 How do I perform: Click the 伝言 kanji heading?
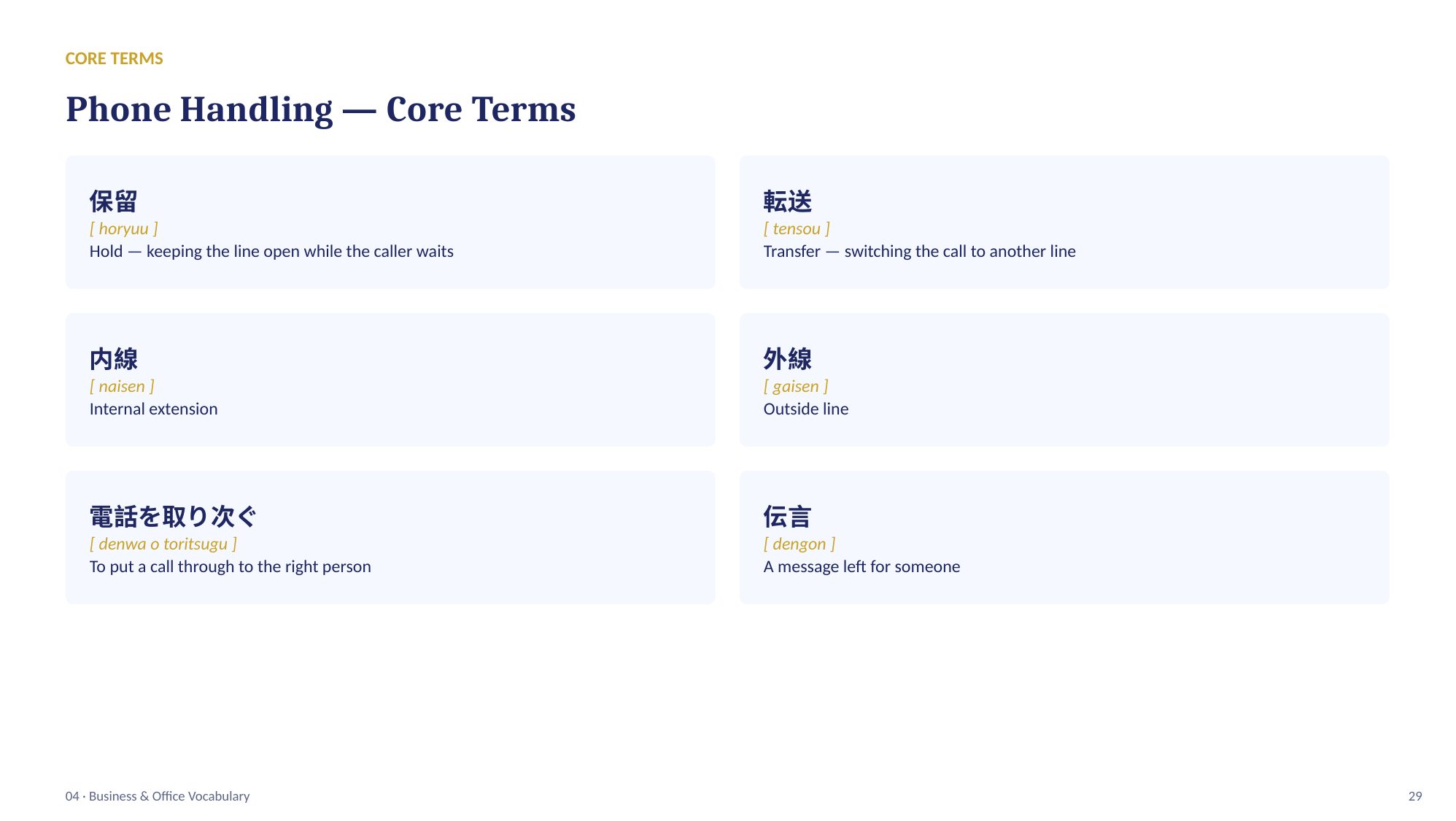tap(787, 517)
